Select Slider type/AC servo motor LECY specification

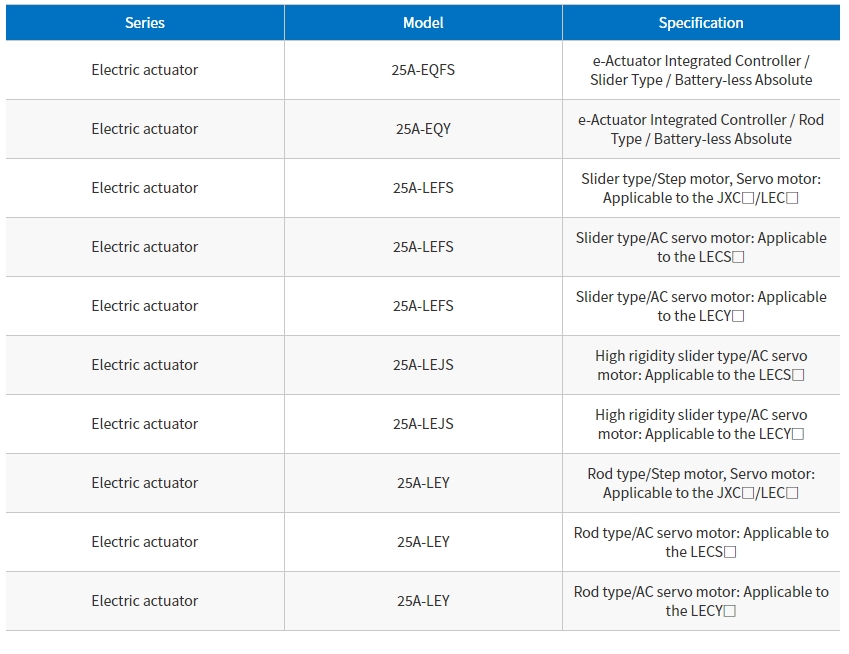click(x=701, y=306)
